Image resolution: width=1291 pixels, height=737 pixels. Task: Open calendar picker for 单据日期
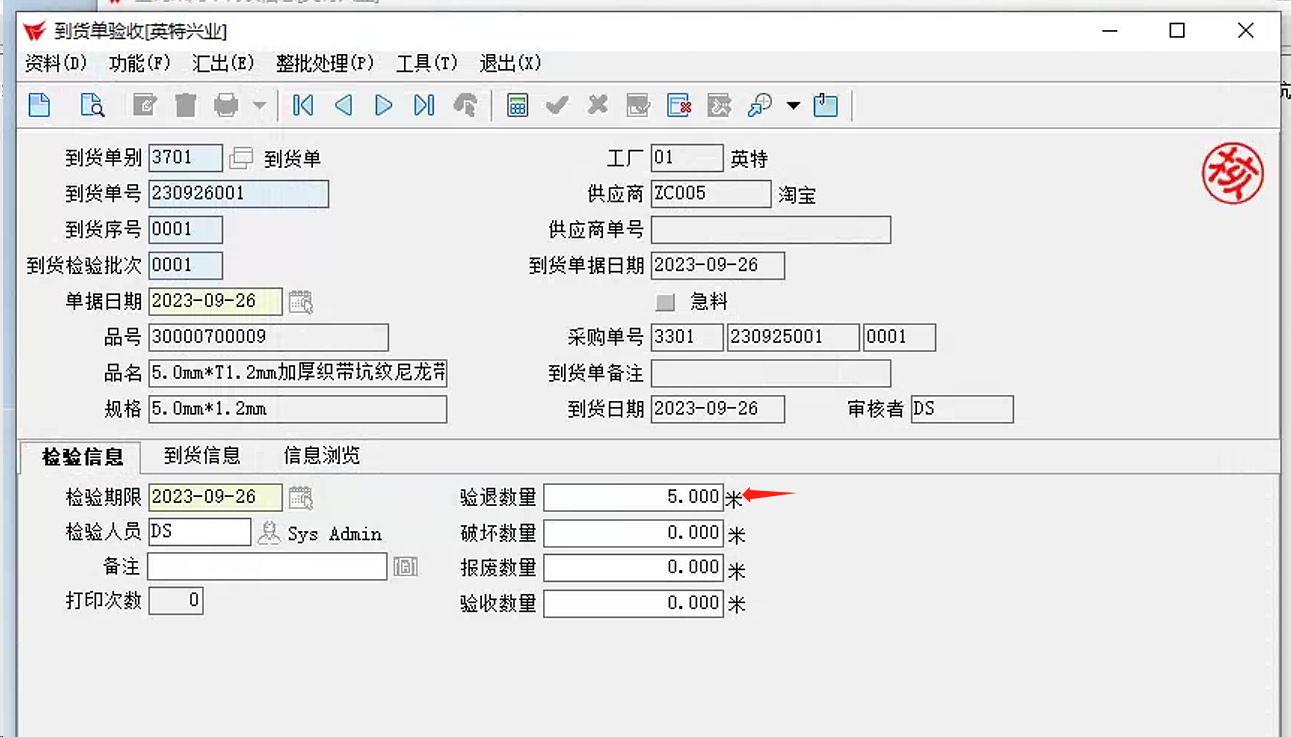point(300,301)
